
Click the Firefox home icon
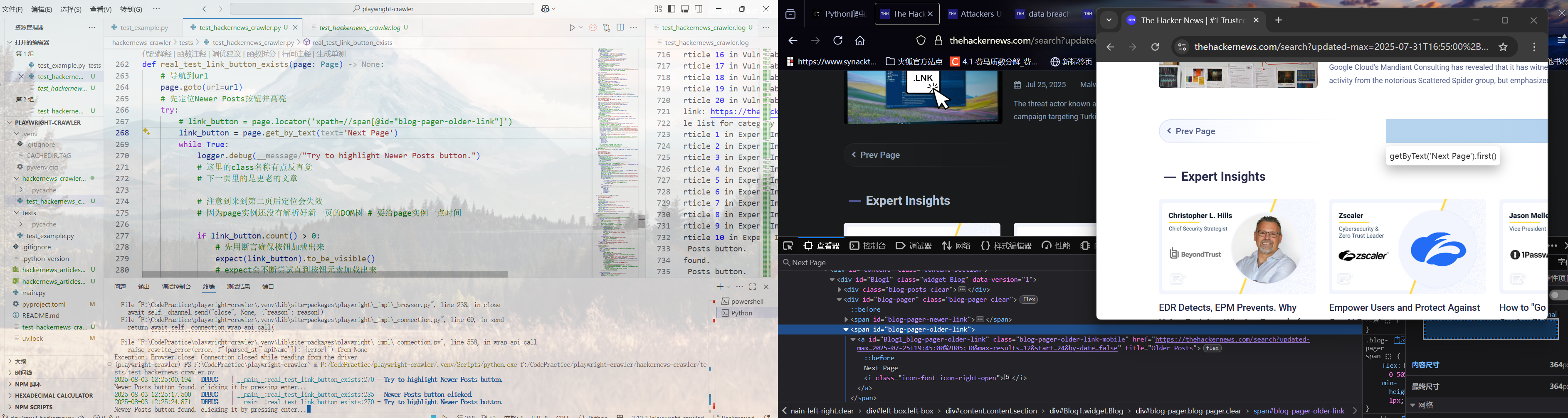pyautogui.click(x=860, y=42)
